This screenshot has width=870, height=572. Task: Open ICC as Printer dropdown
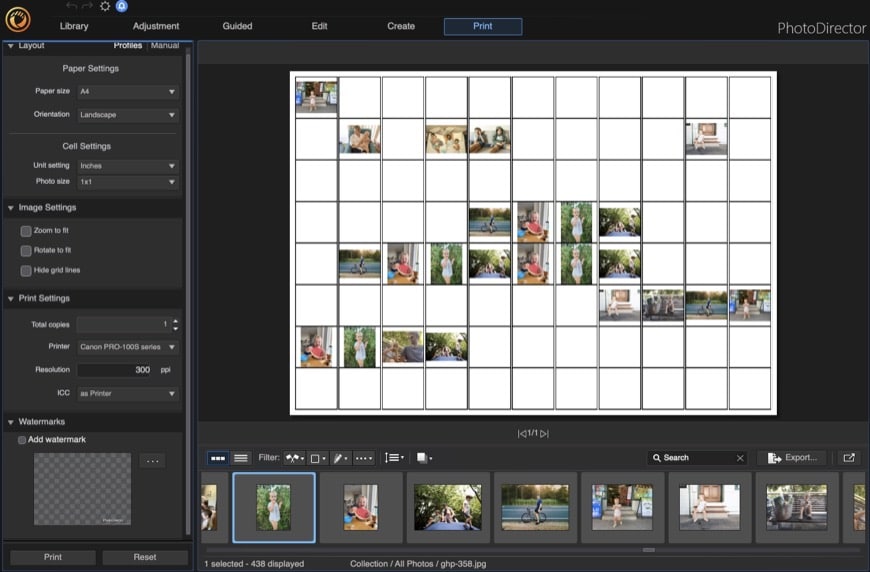128,393
